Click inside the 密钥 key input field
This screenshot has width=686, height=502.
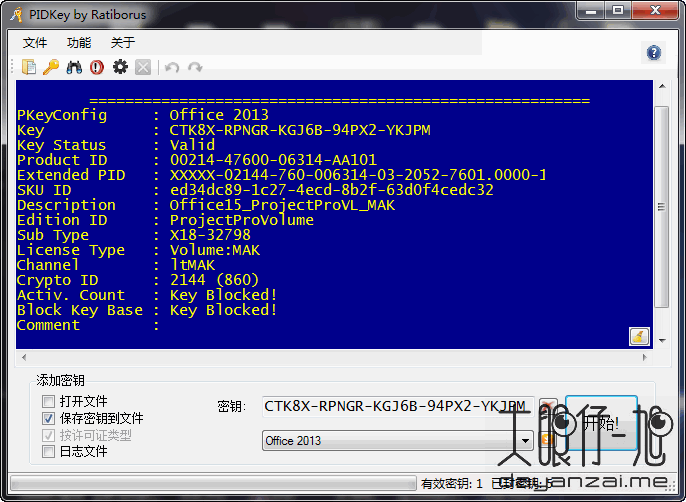[x=398, y=406]
